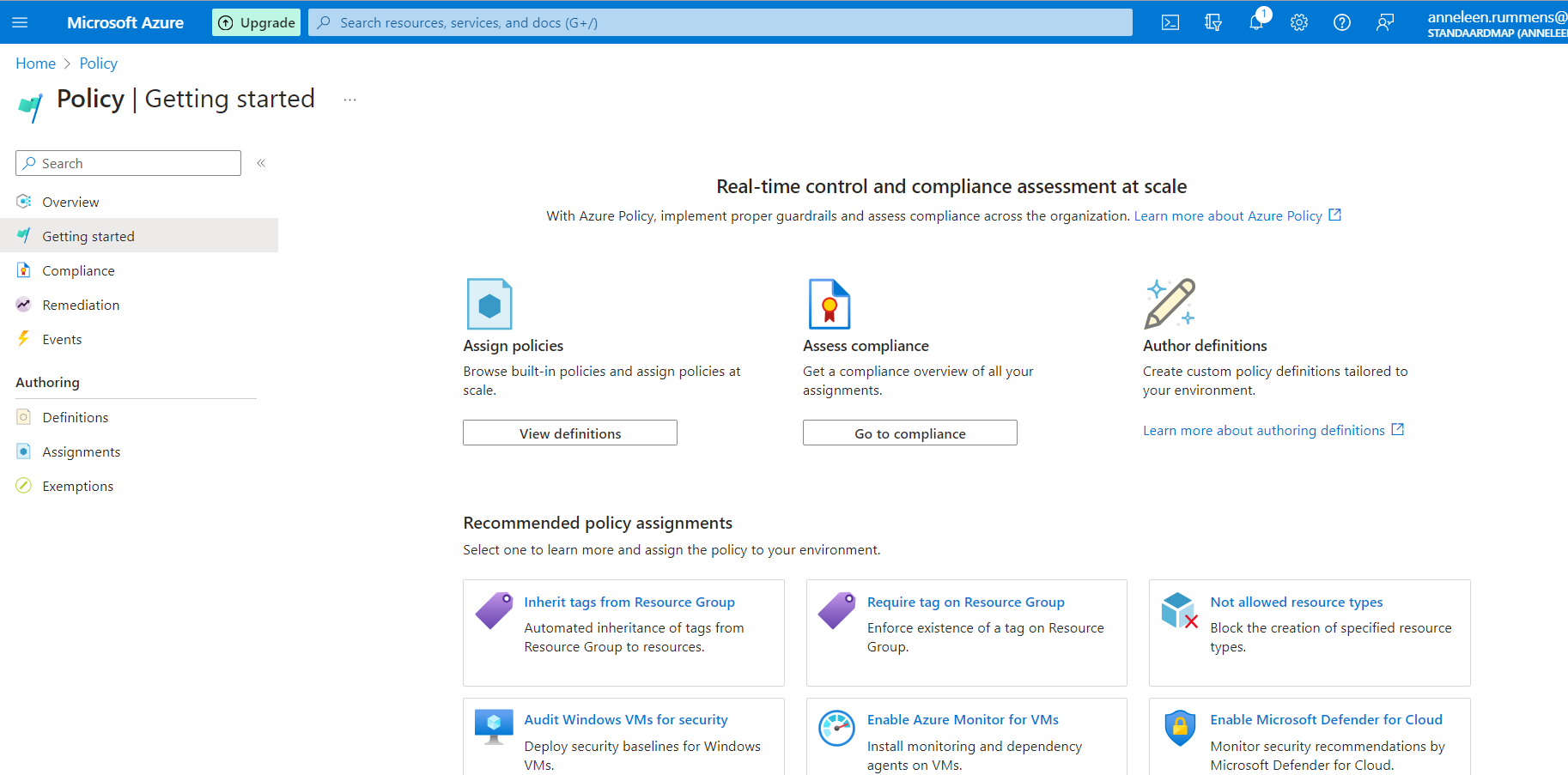Screen dimensions: 1568x775
Task: Click the Go to compliance button
Action: [910, 433]
